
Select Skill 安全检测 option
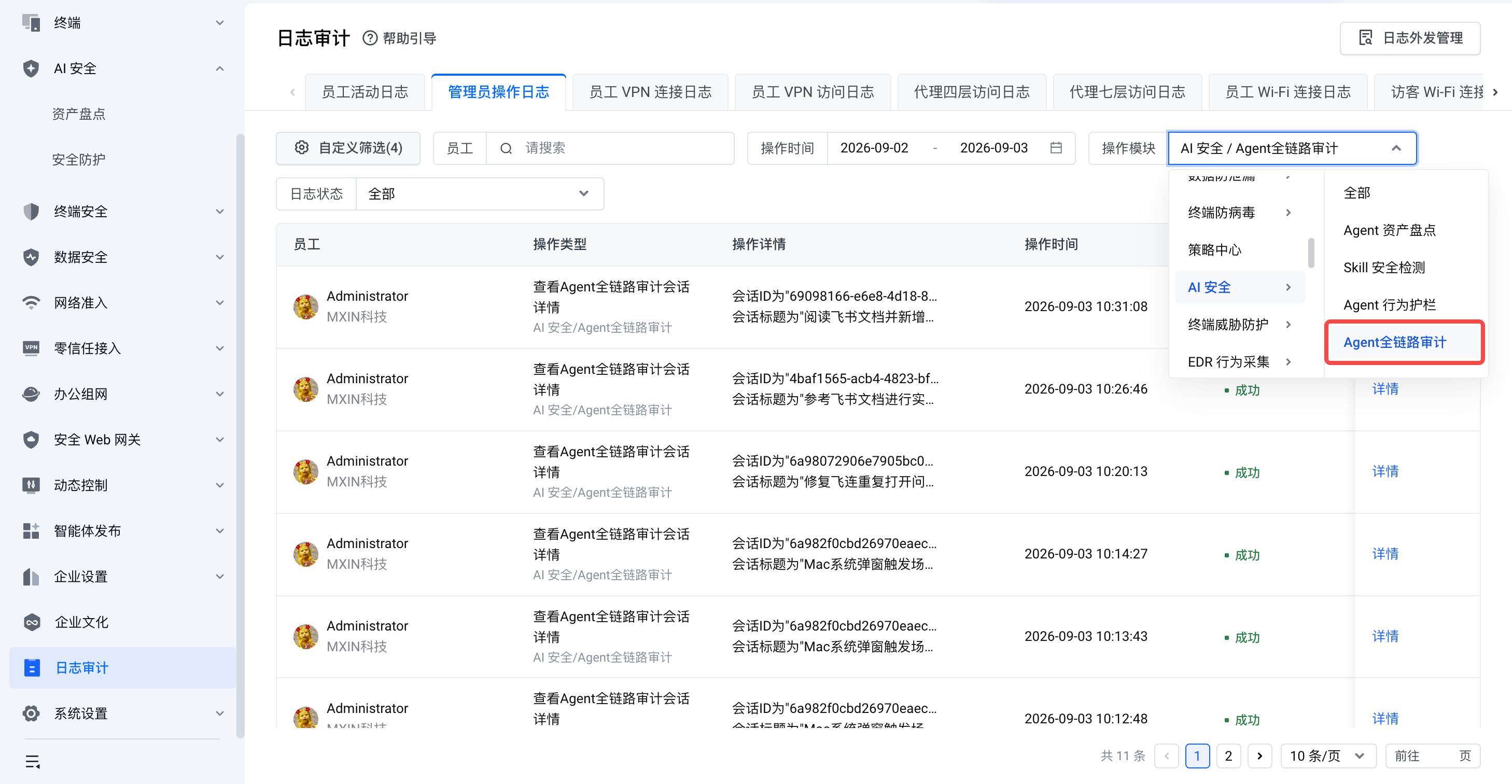click(x=1384, y=268)
